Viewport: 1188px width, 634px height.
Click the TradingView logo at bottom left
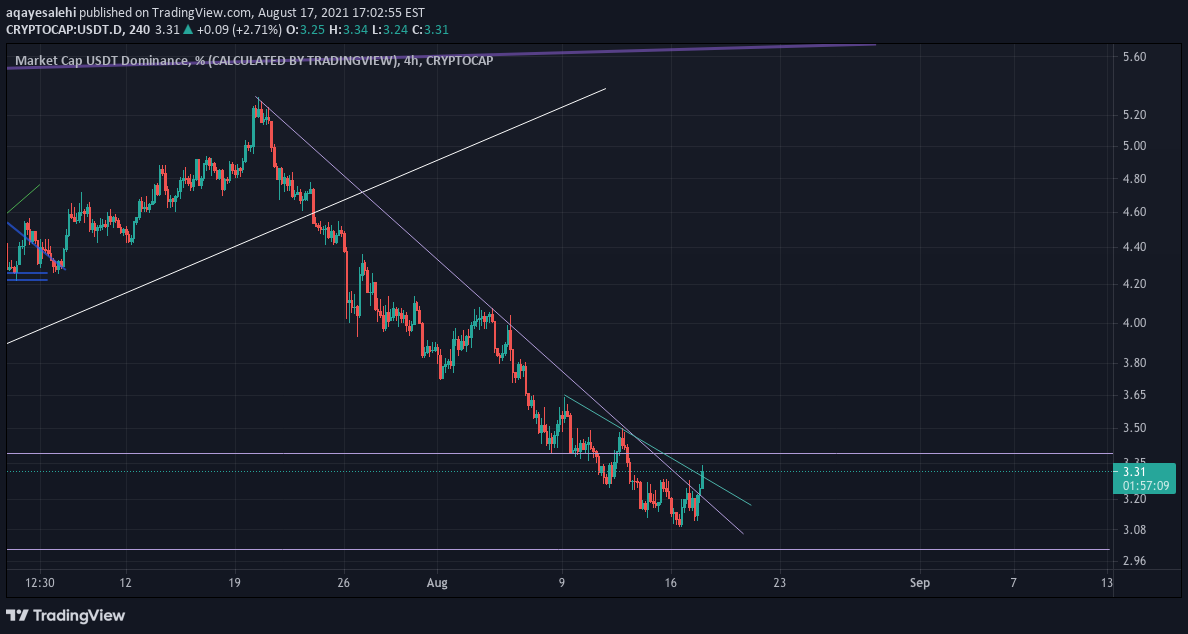pyautogui.click(x=65, y=615)
